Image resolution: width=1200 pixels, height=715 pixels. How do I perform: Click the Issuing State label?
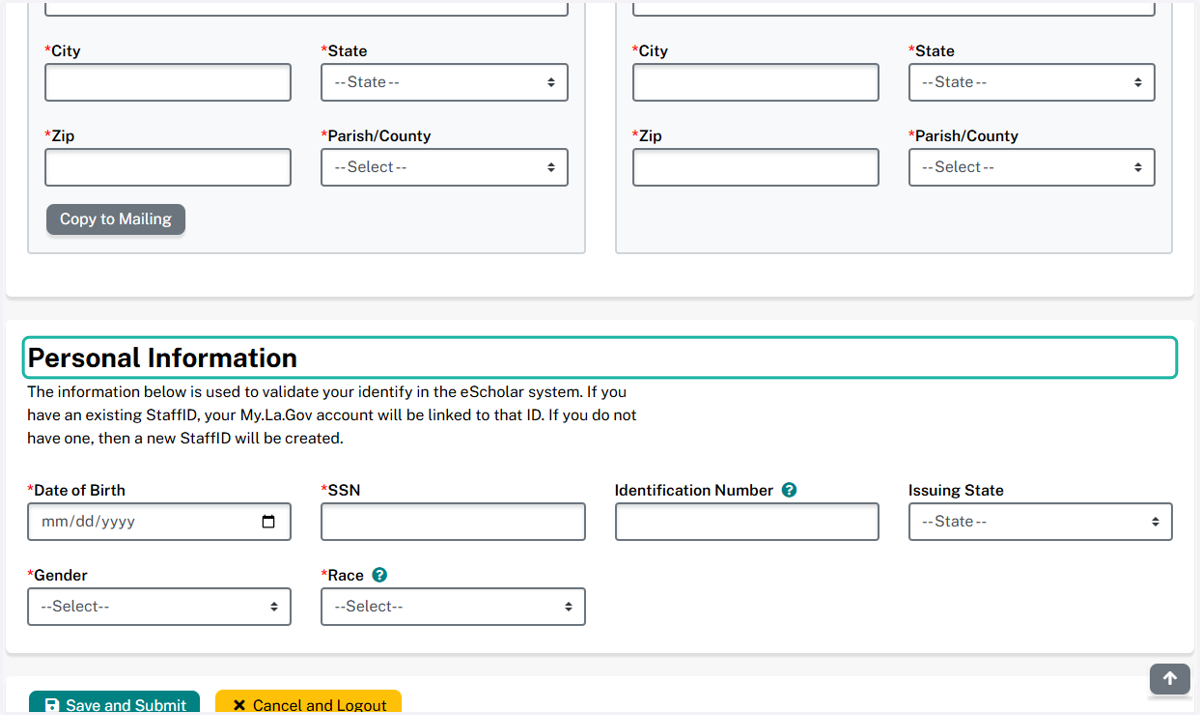click(x=956, y=490)
